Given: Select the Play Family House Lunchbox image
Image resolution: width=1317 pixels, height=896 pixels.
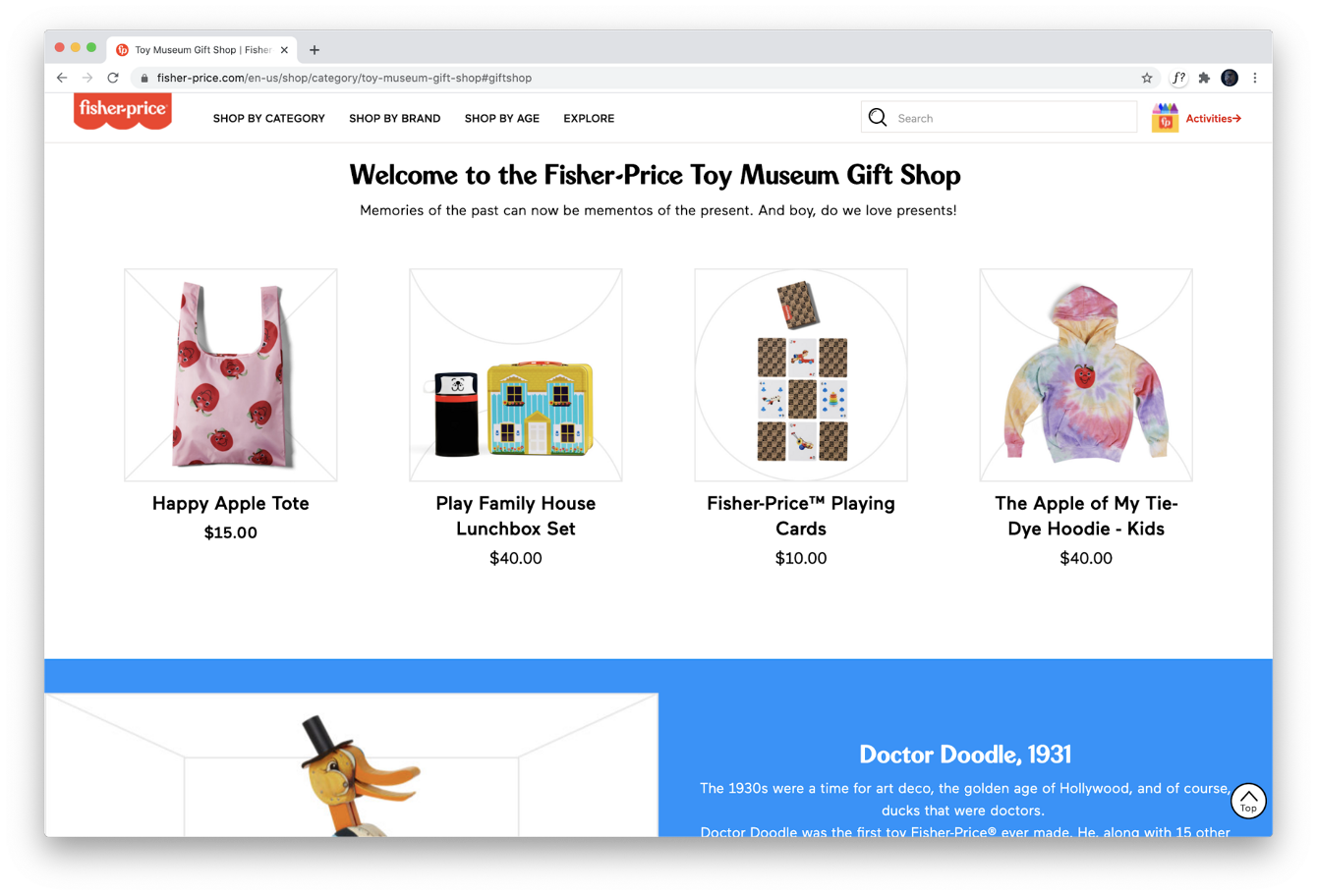Looking at the screenshot, I should click(516, 375).
